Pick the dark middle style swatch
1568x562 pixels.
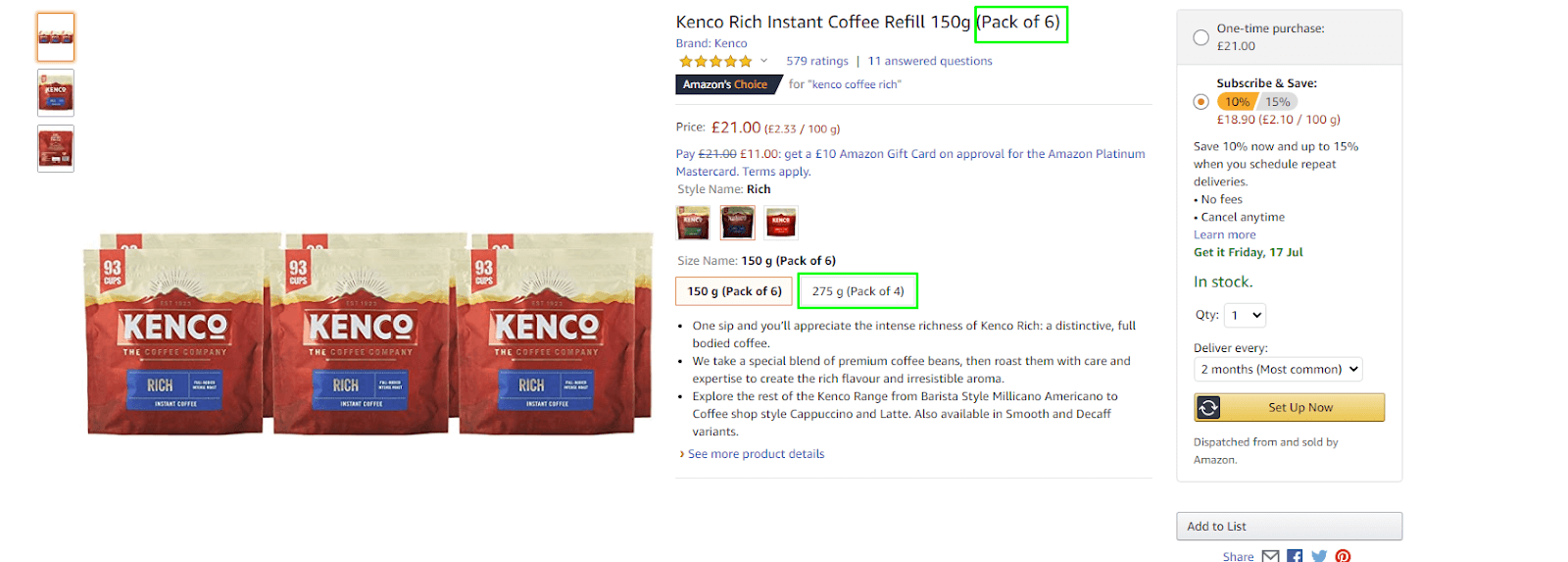point(737,223)
